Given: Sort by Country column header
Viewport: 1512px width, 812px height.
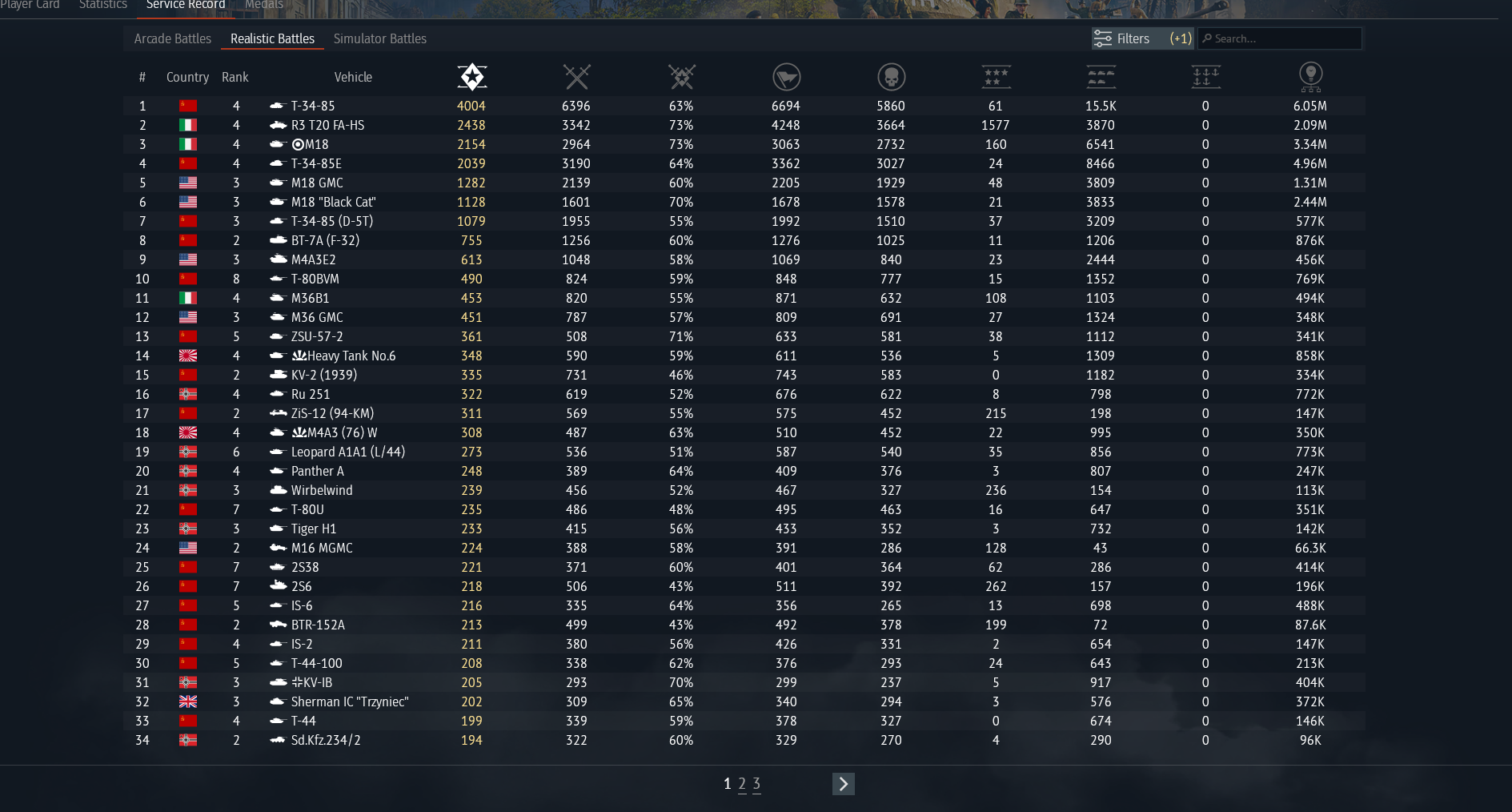Looking at the screenshot, I should pos(187,77).
